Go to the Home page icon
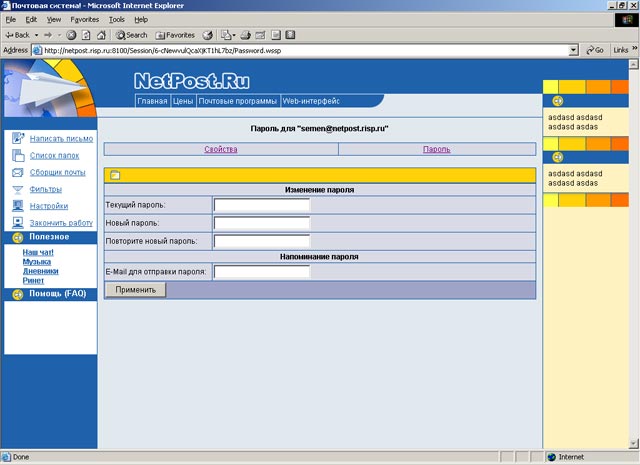The image size is (640, 465). [x=101, y=35]
